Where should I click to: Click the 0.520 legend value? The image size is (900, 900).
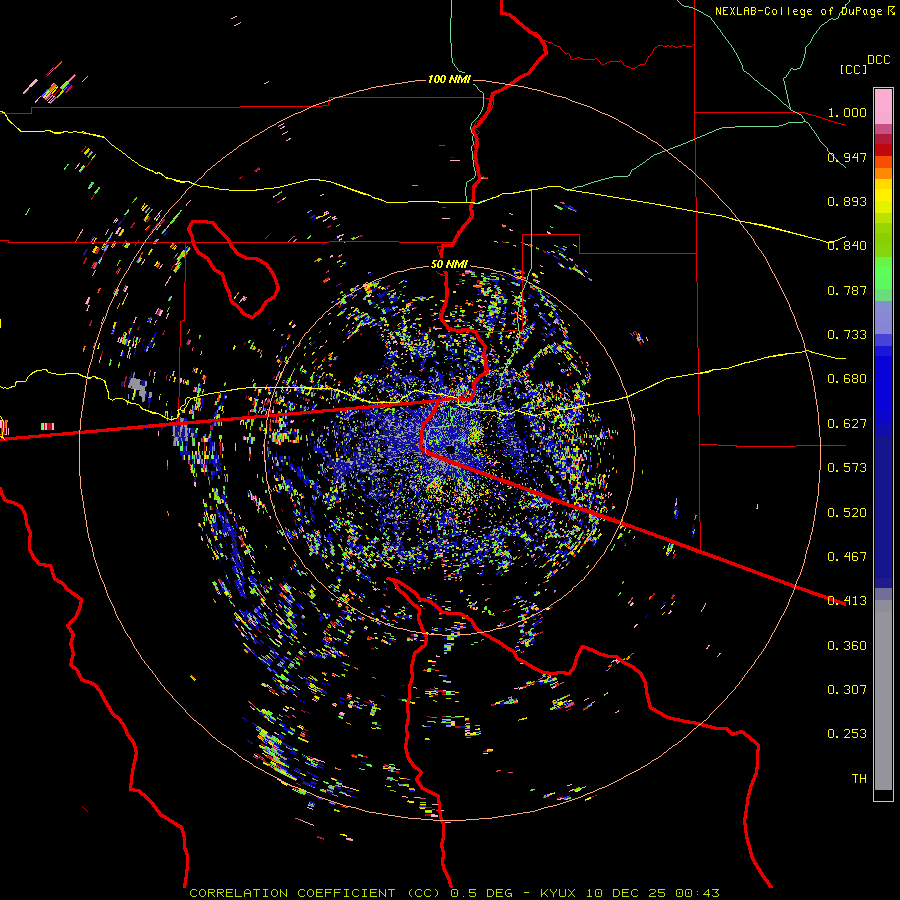pos(847,513)
